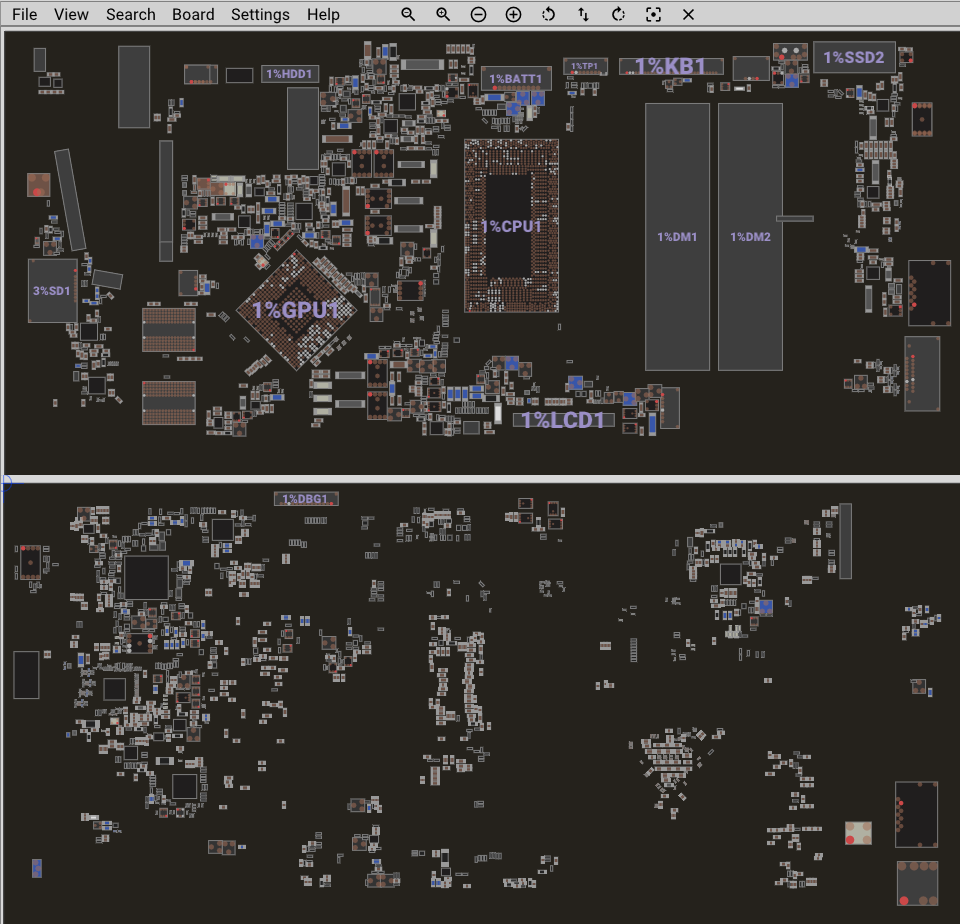
Task: Click the 1%DM1 memory slot
Action: (x=677, y=237)
